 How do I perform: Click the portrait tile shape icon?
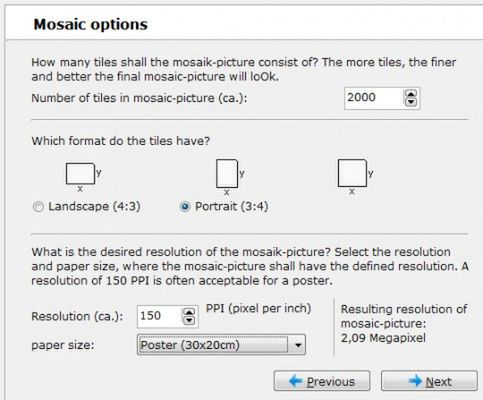coord(227,174)
